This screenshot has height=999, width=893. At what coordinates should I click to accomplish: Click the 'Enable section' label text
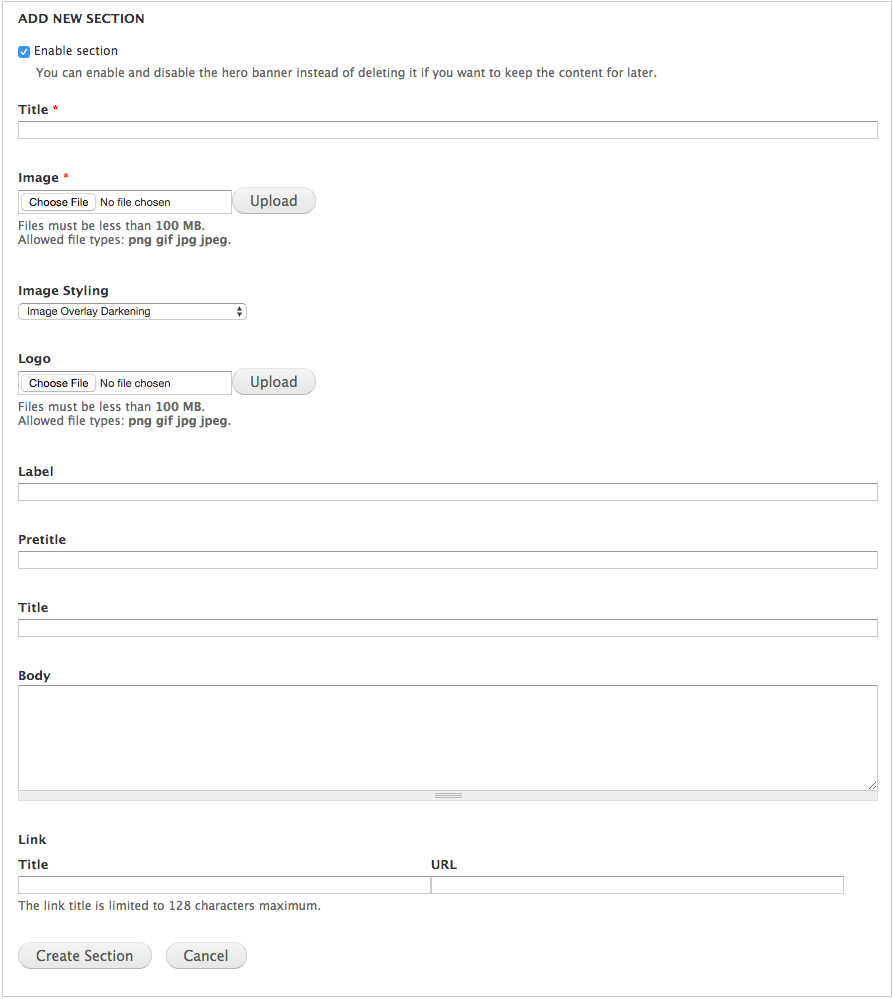coord(76,51)
